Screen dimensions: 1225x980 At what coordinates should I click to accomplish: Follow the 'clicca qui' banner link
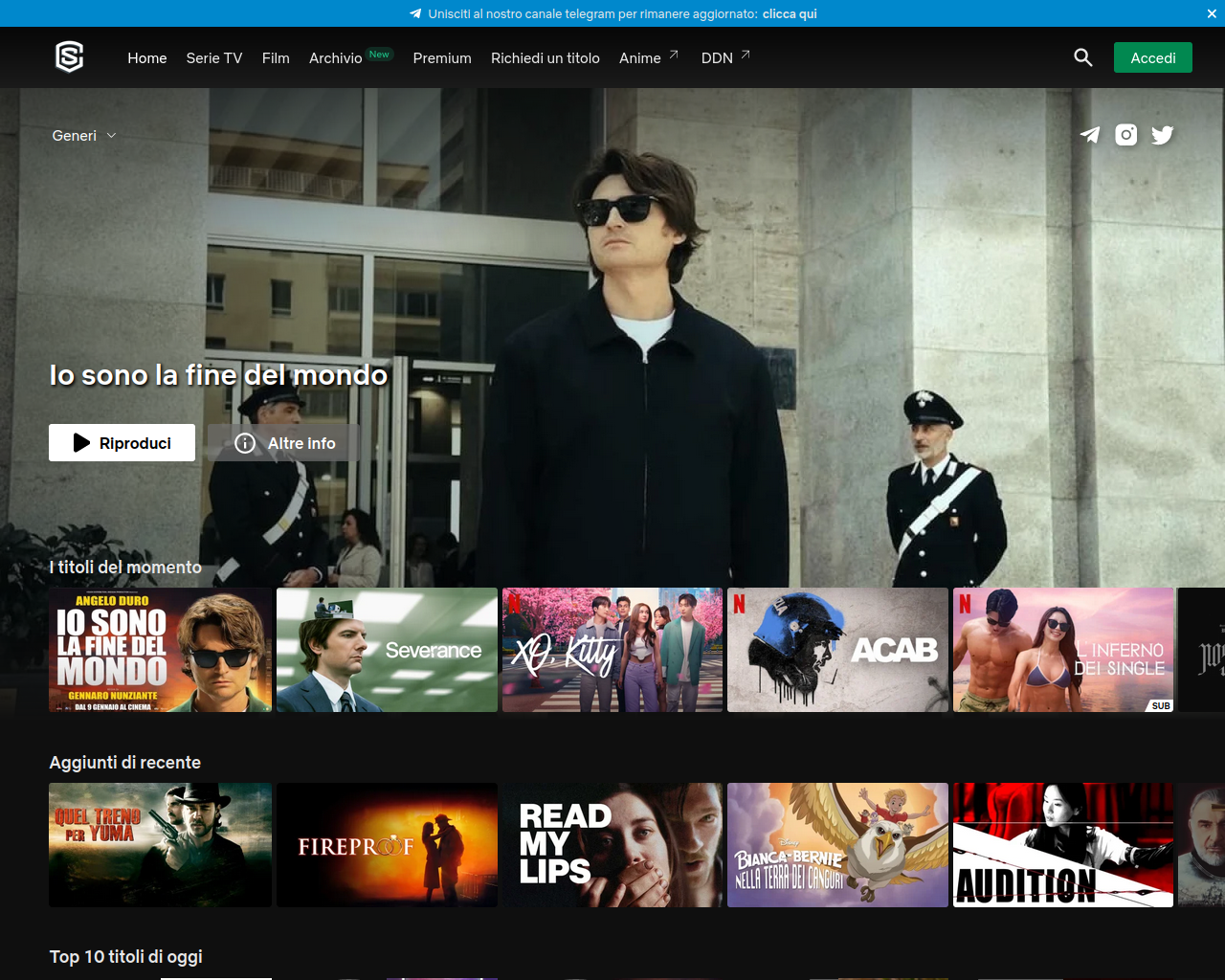point(790,13)
